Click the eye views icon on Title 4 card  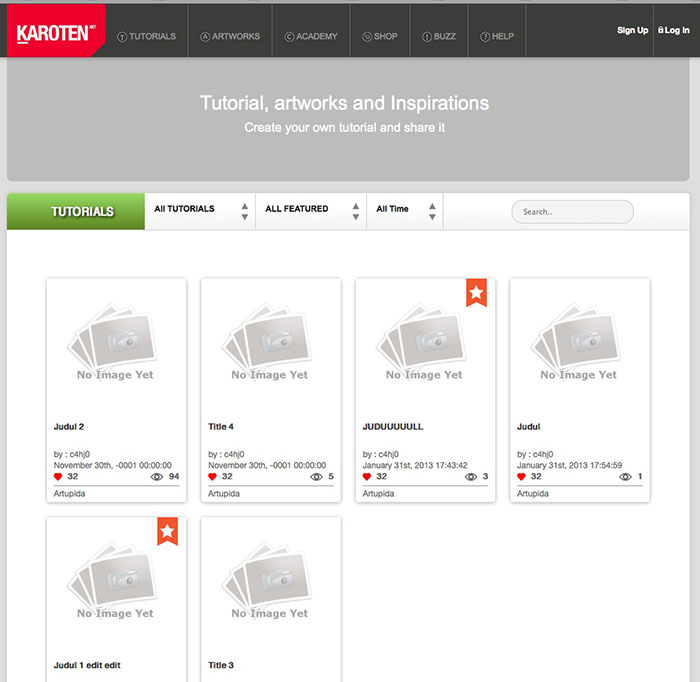(317, 477)
